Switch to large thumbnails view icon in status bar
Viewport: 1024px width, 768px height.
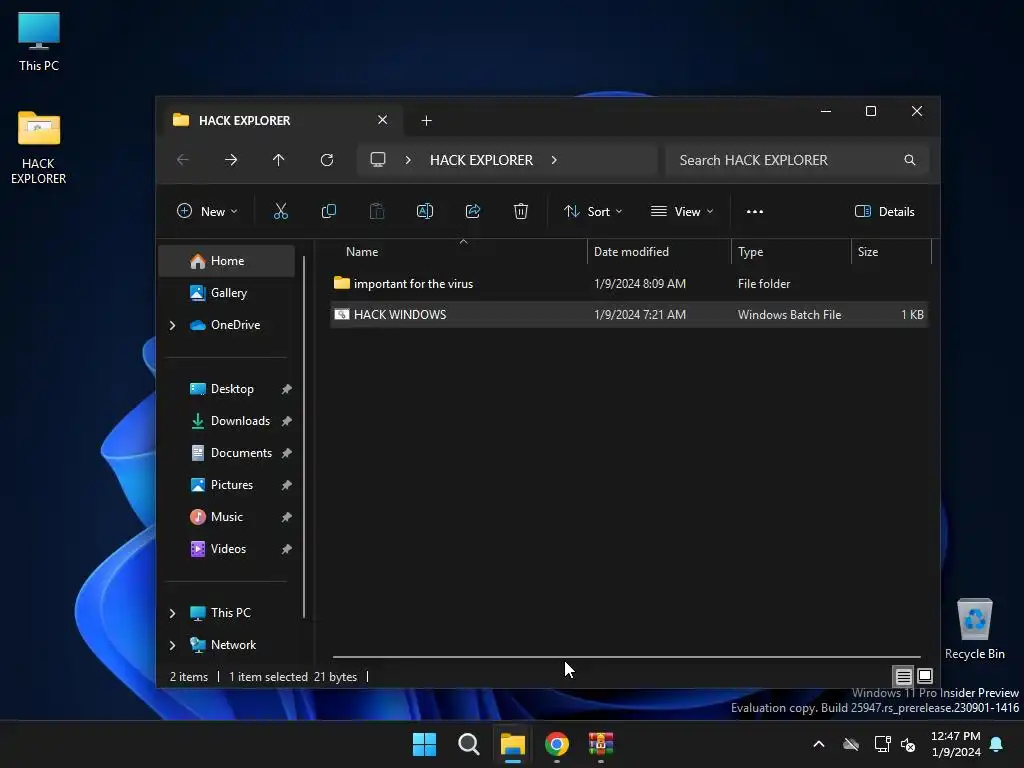925,676
